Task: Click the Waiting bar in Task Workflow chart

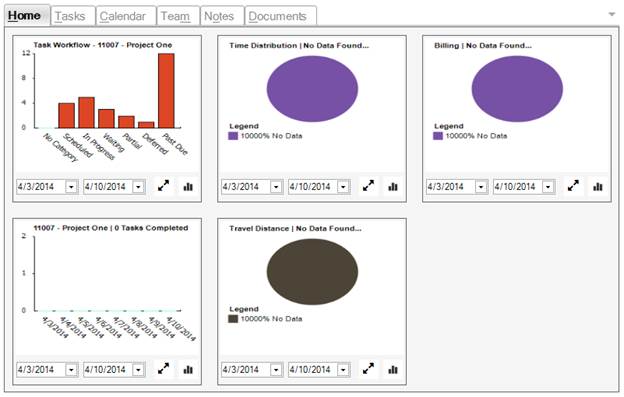Action: point(106,119)
